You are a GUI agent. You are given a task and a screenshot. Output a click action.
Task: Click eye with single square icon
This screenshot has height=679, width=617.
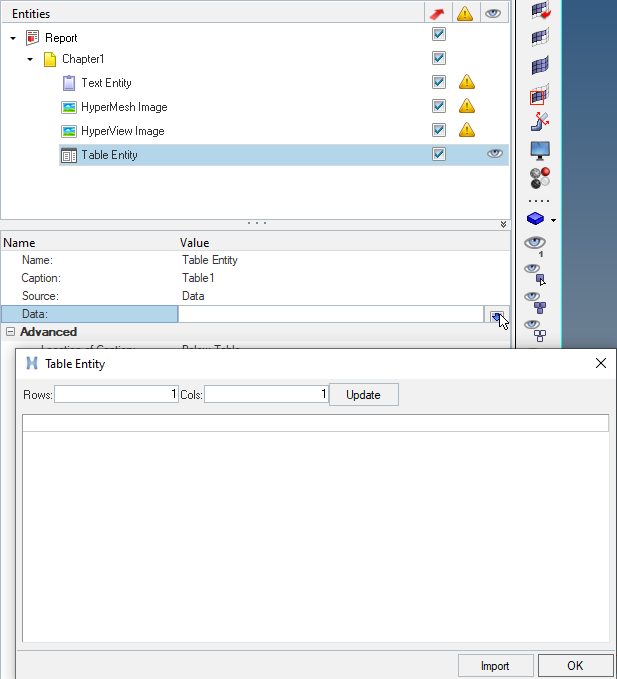tap(535, 274)
